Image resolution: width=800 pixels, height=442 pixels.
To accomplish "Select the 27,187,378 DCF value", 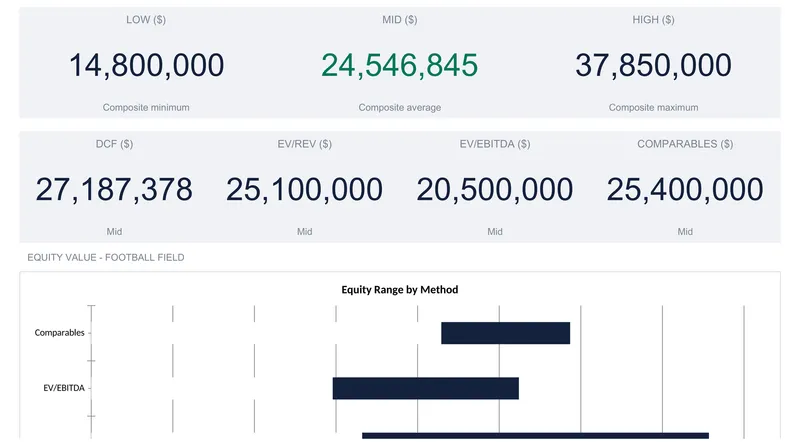I will 114,189.
